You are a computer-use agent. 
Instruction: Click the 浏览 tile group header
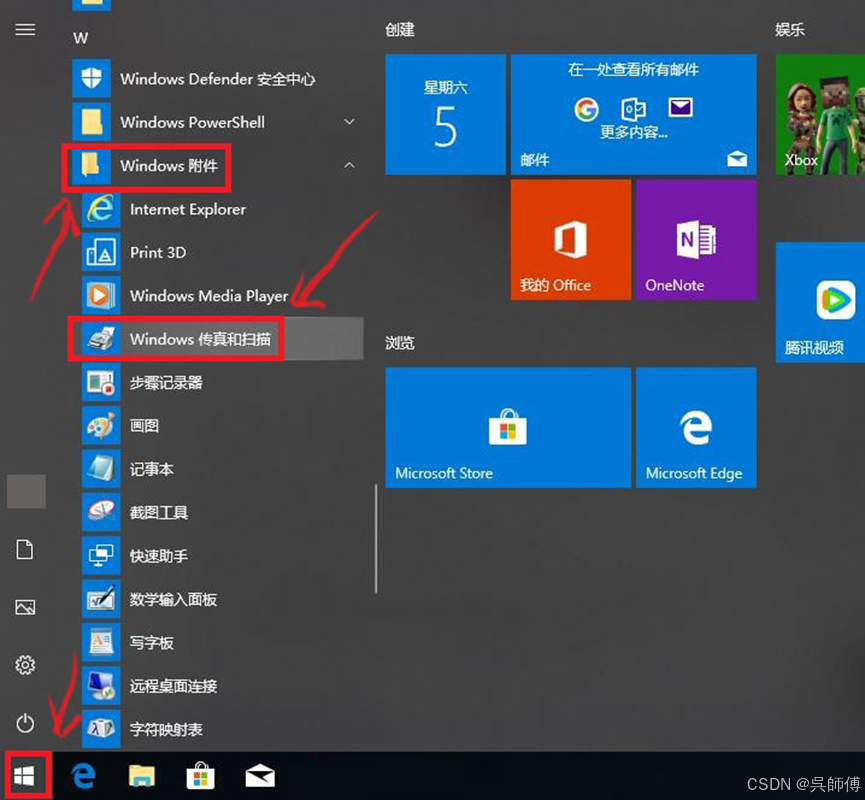point(400,343)
